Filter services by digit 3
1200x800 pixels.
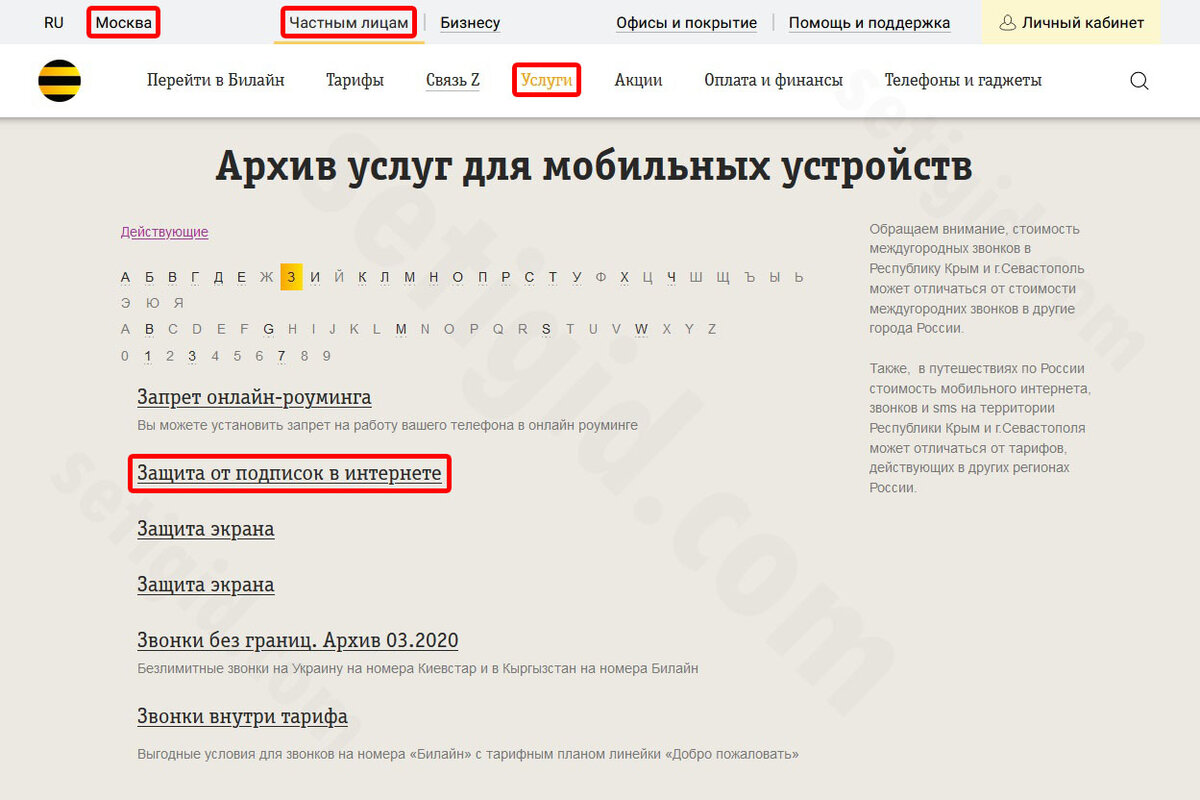[x=192, y=356]
